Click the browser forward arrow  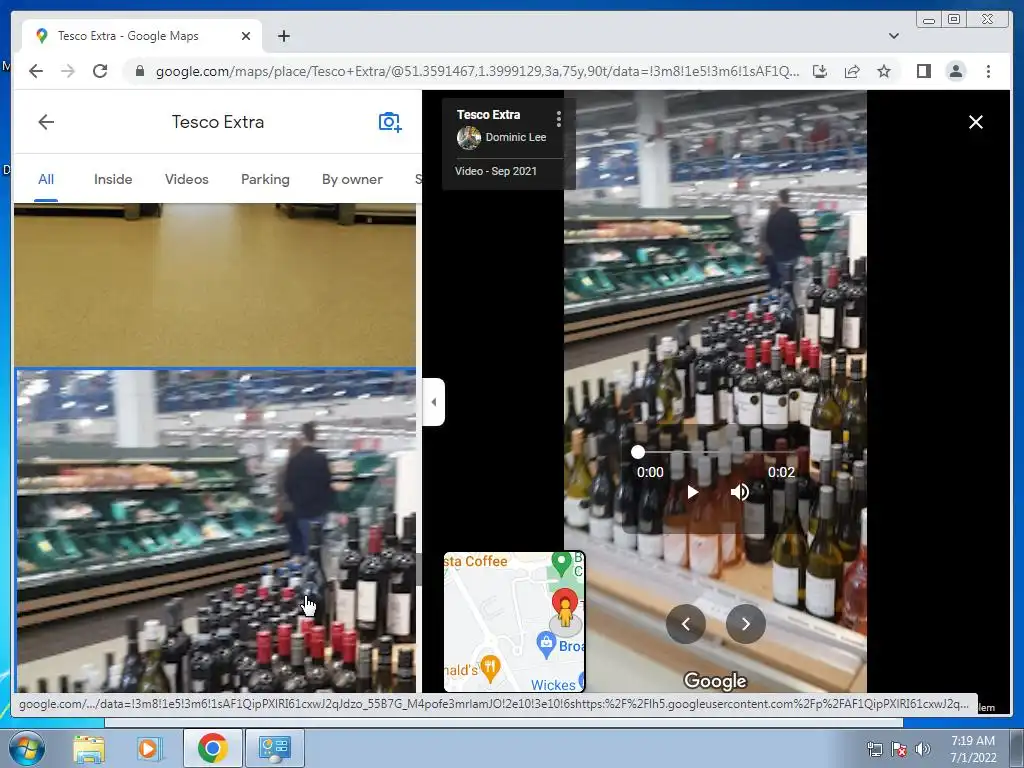[x=68, y=71]
